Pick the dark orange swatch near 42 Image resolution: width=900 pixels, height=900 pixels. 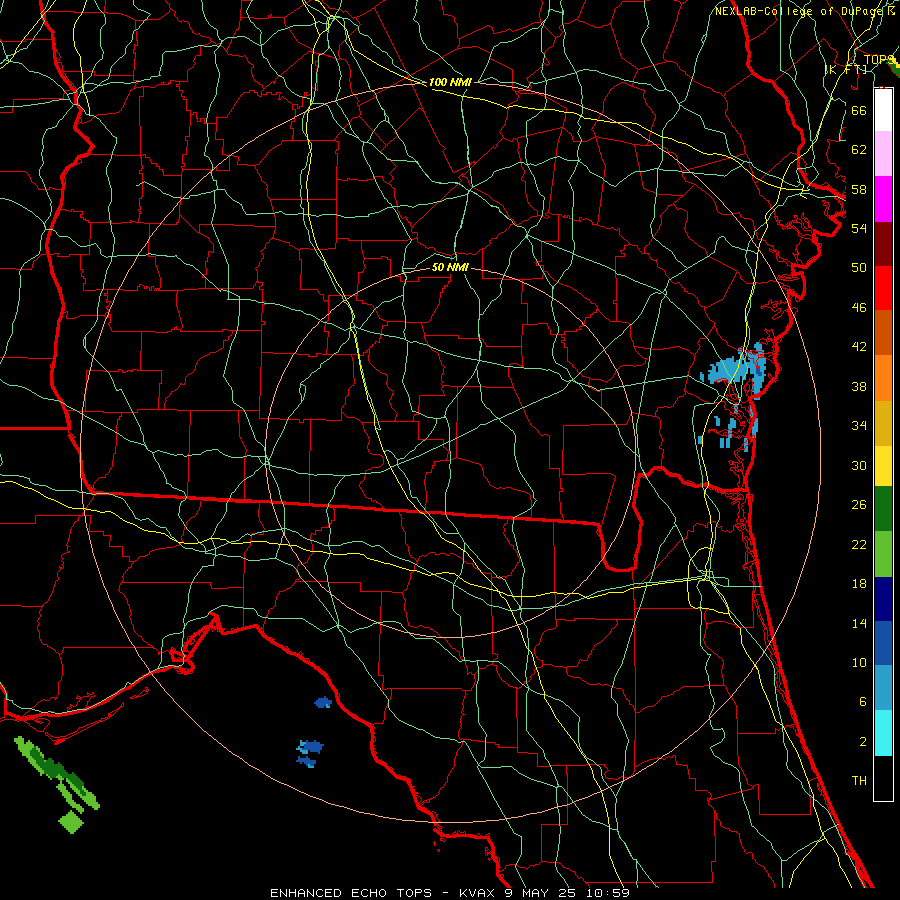point(883,332)
